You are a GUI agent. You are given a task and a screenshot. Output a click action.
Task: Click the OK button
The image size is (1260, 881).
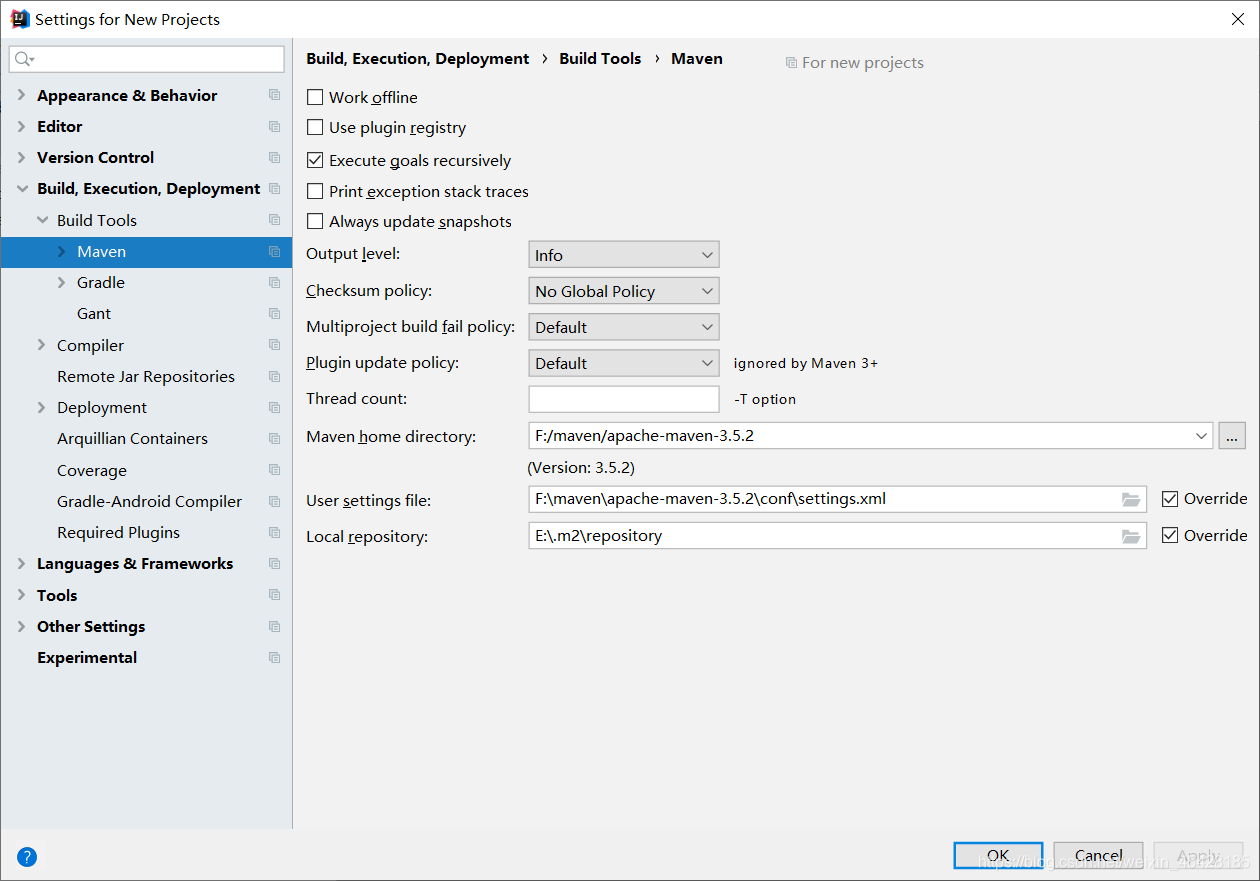point(998,856)
